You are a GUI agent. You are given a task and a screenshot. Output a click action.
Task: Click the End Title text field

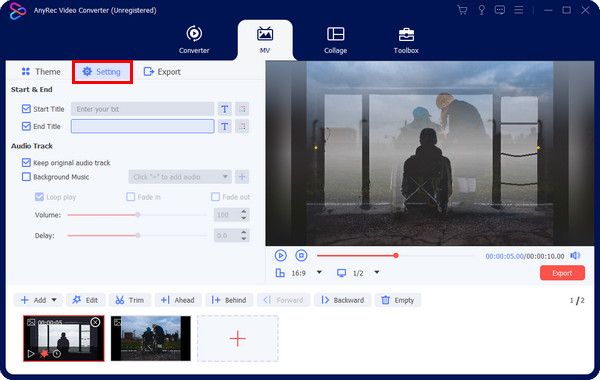click(x=142, y=126)
